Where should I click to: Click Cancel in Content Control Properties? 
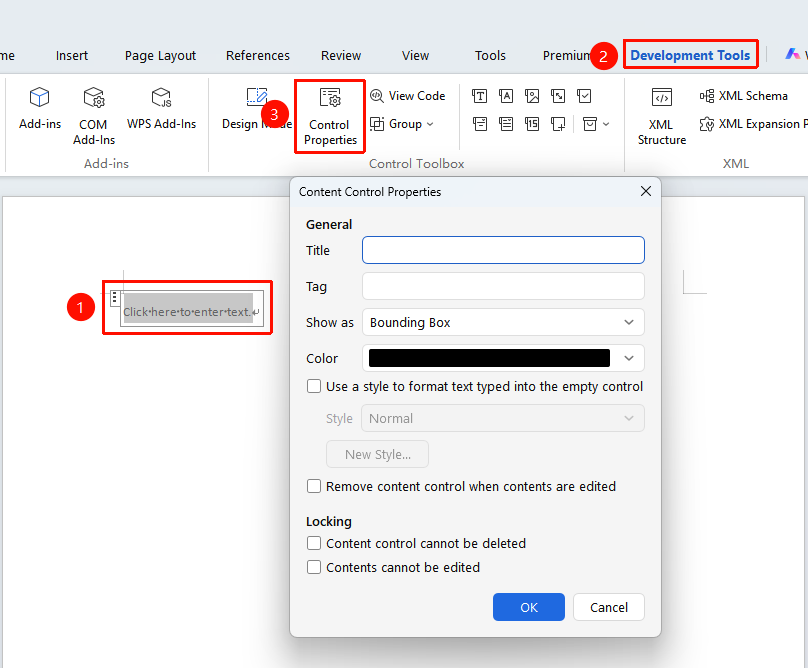pyautogui.click(x=609, y=607)
